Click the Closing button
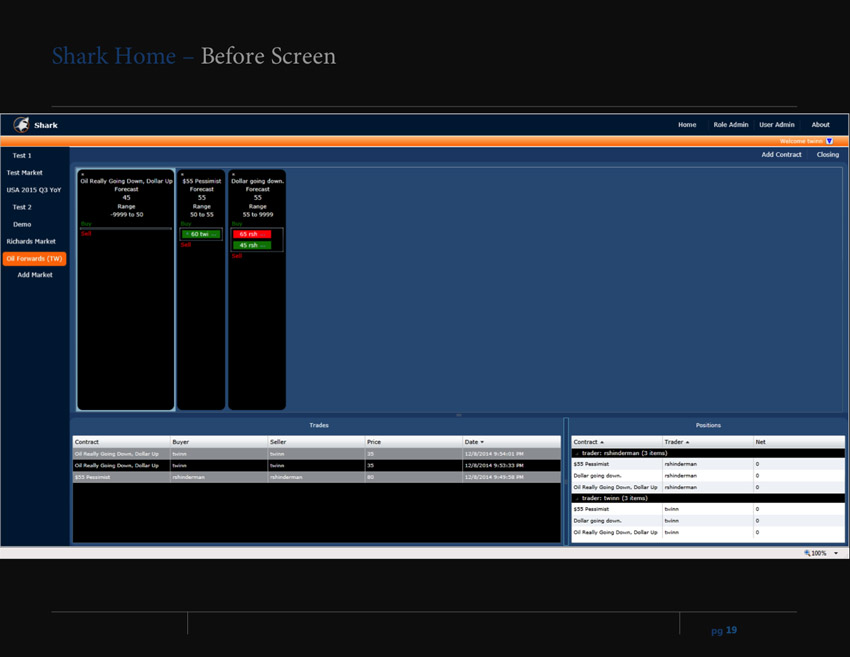850x657 pixels. pos(827,155)
